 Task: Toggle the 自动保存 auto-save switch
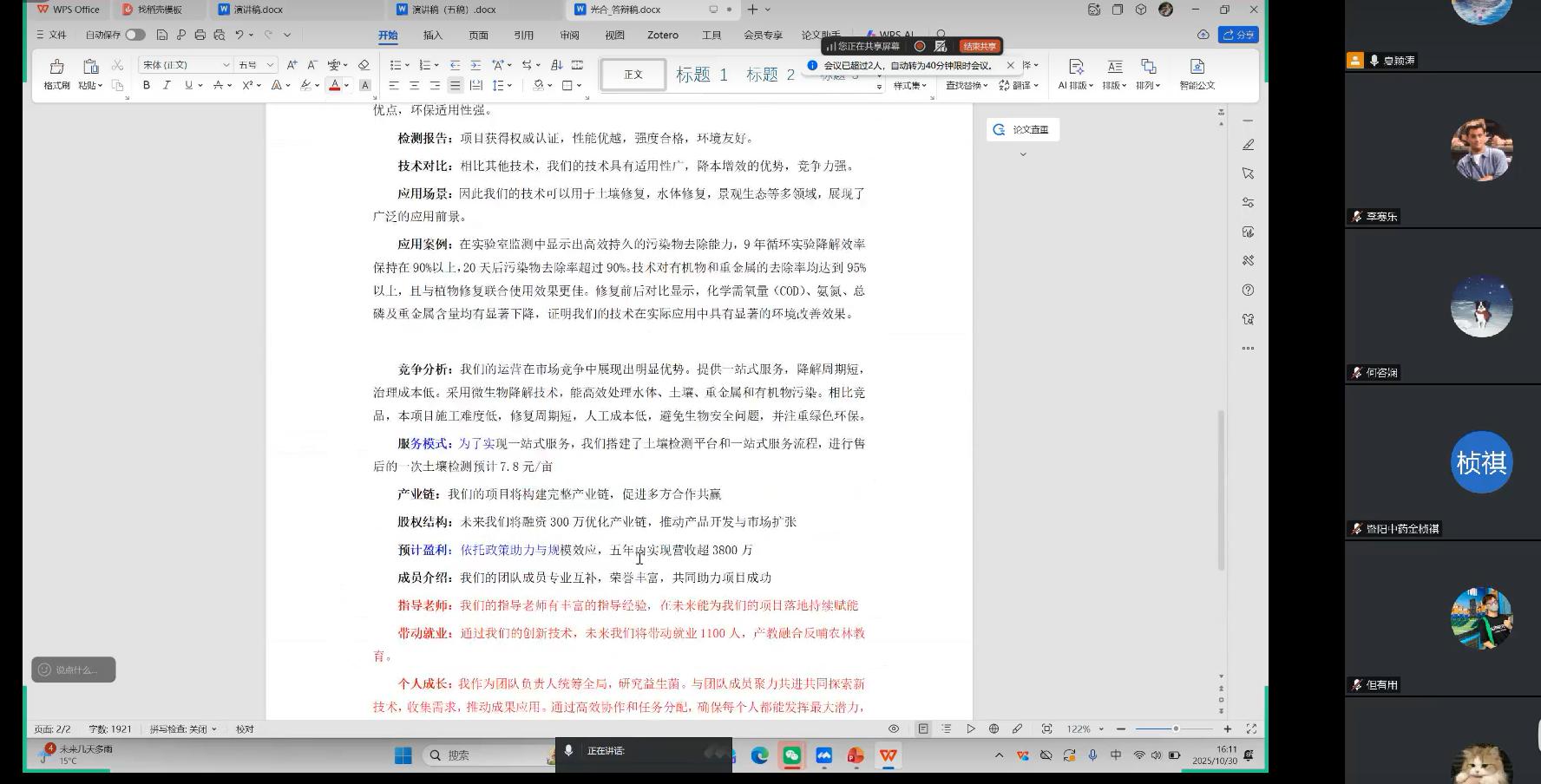135,35
